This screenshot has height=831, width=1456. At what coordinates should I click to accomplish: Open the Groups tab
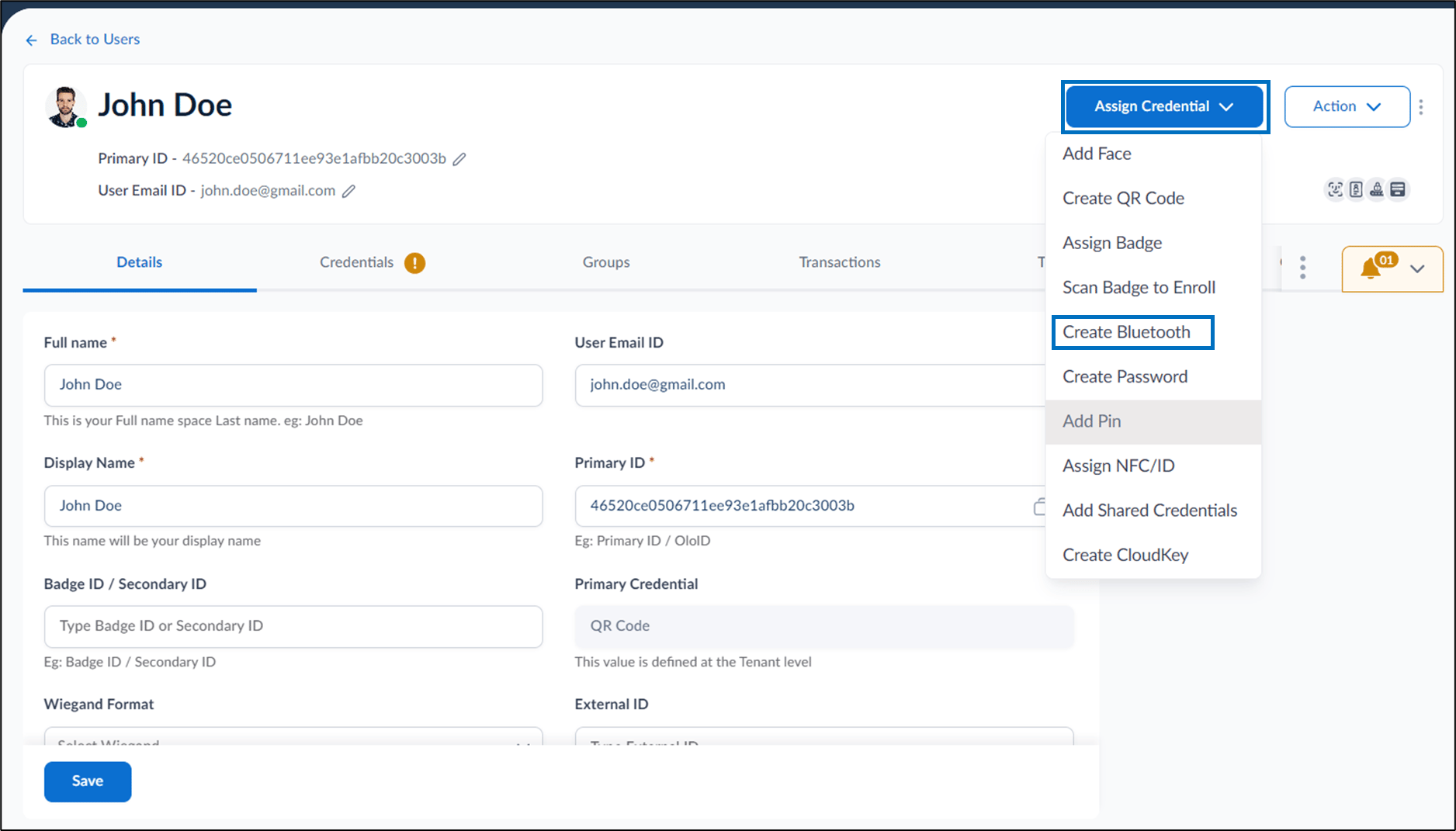coord(606,262)
